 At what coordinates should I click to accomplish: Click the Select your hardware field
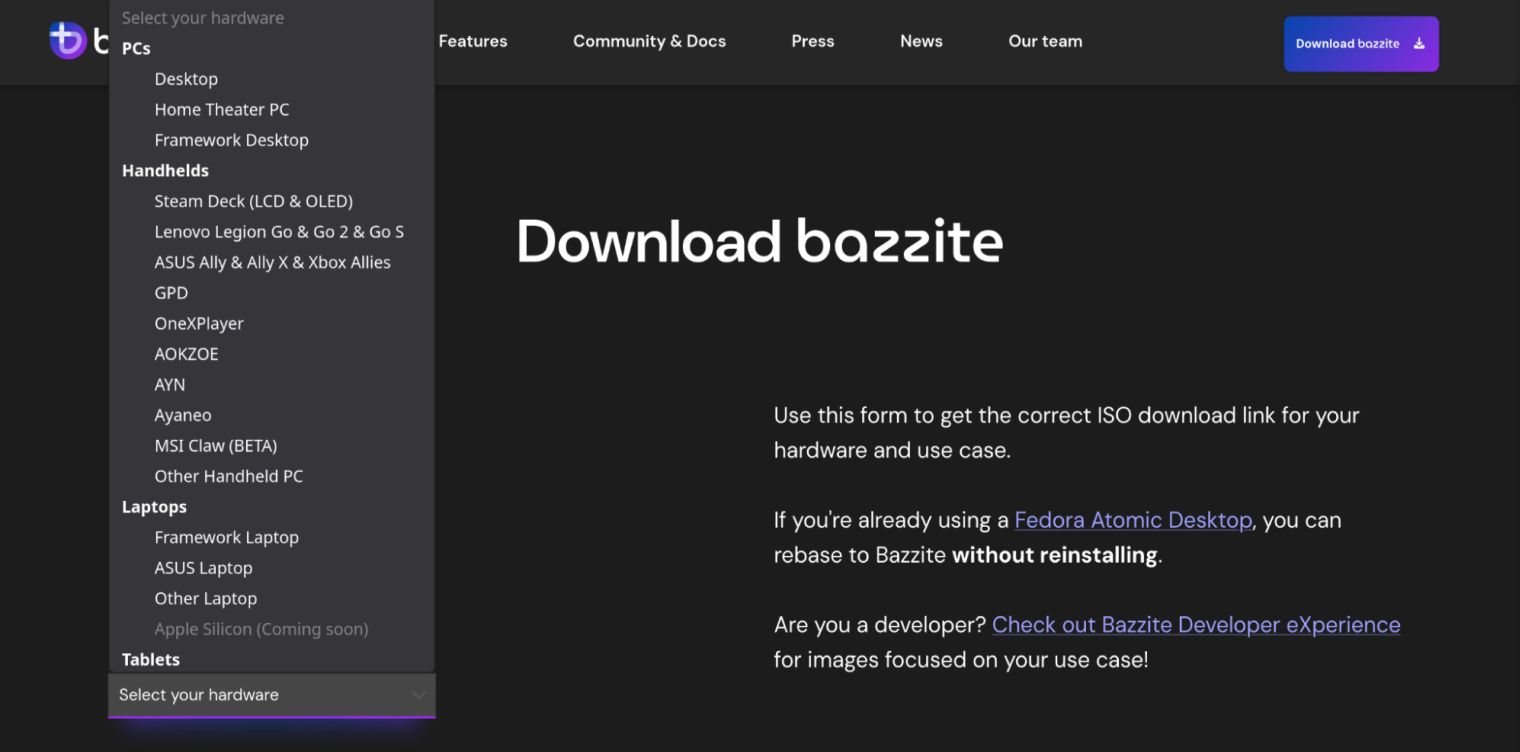[x=250, y=695]
